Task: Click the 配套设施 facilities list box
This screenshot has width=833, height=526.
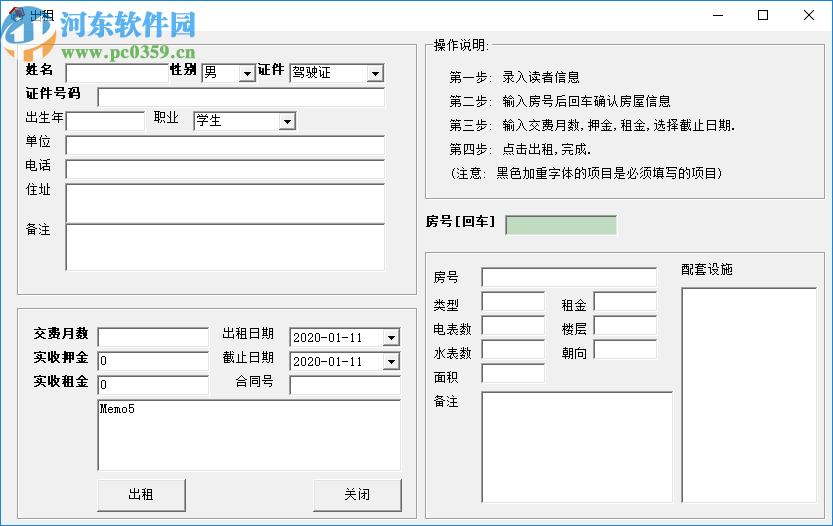Action: [x=749, y=395]
